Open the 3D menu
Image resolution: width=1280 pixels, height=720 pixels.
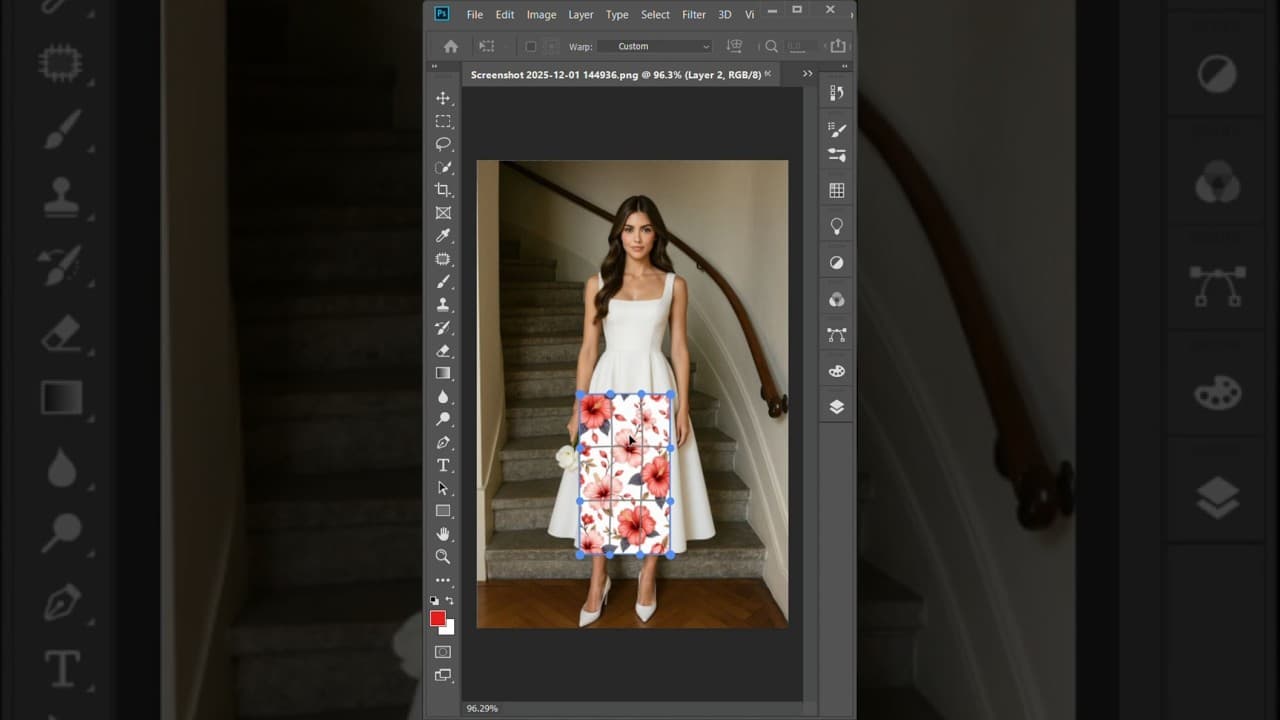(x=725, y=15)
